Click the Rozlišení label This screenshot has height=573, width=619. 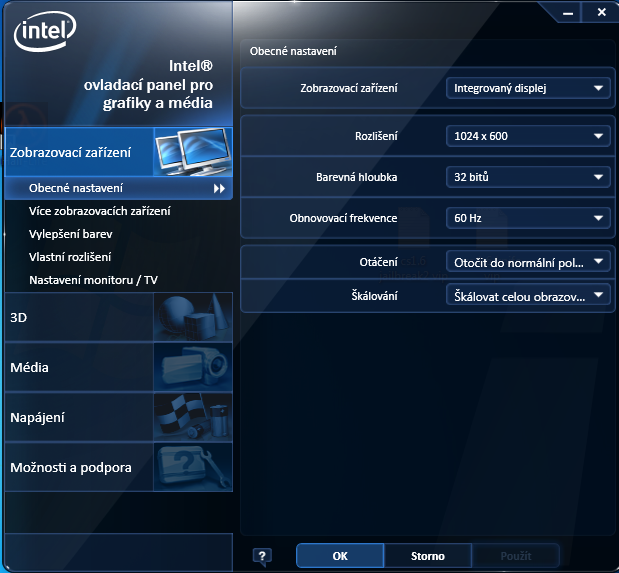point(376,136)
